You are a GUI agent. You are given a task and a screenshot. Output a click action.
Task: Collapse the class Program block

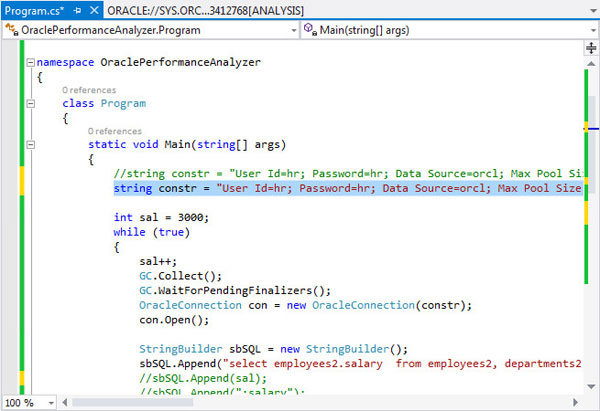pyautogui.click(x=31, y=103)
